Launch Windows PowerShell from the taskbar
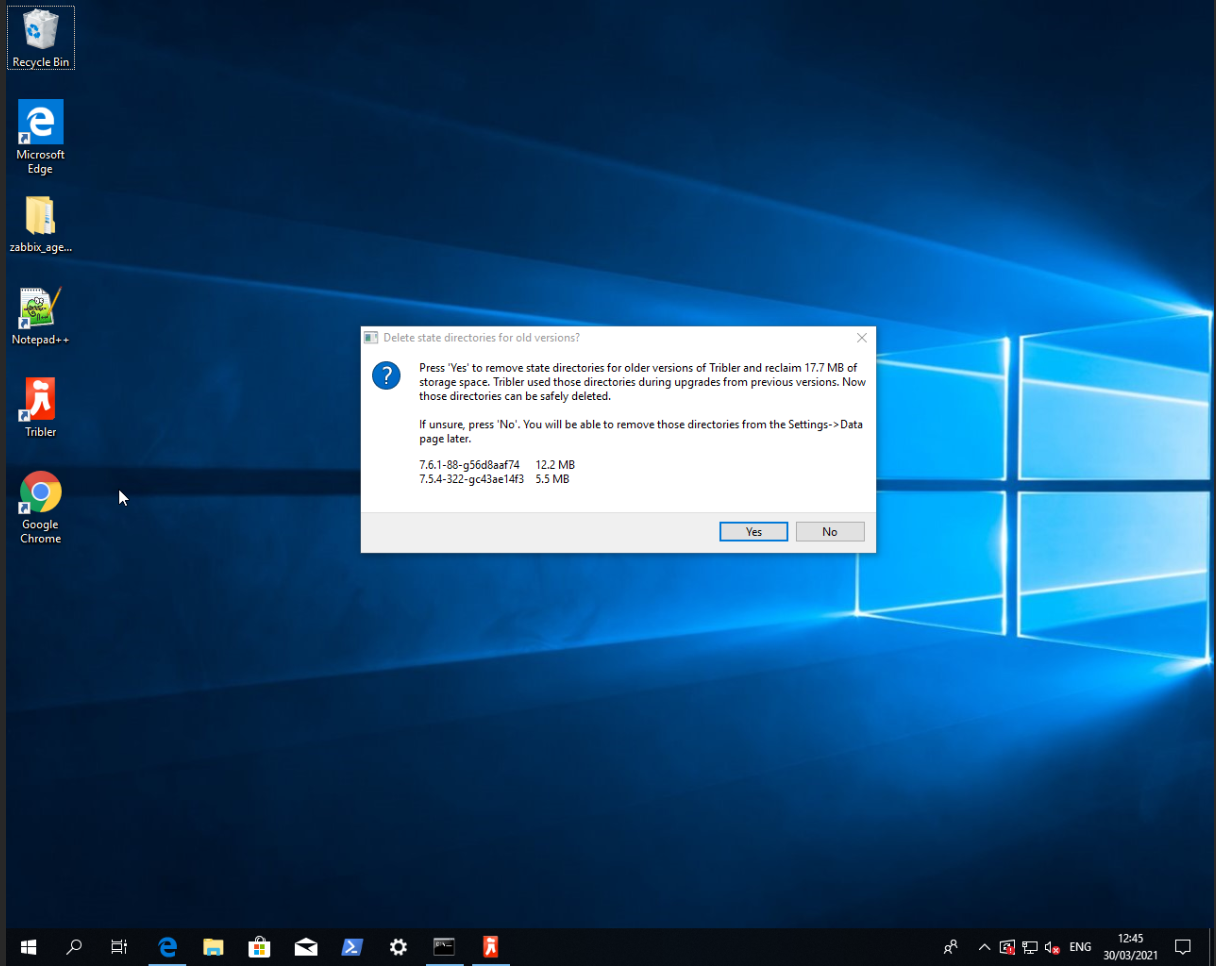The width and height of the screenshot is (1216, 966). (x=352, y=946)
